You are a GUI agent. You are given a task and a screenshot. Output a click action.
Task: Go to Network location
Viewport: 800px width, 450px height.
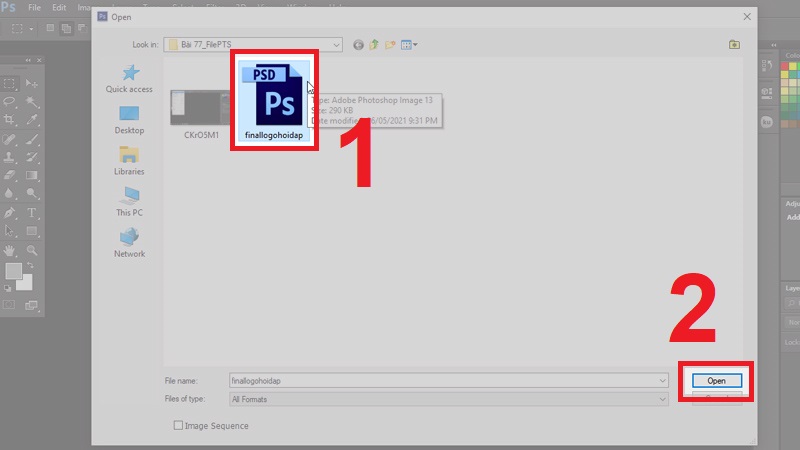pos(129,243)
